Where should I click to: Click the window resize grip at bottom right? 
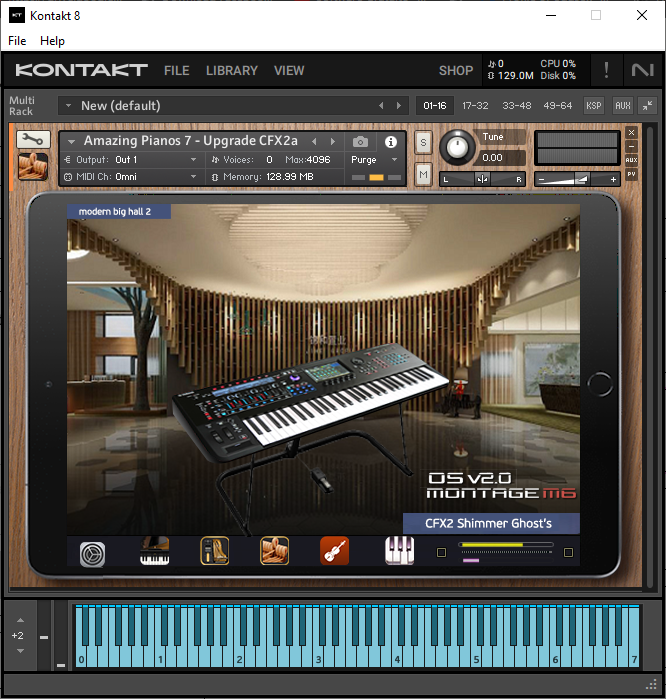[x=651, y=684]
